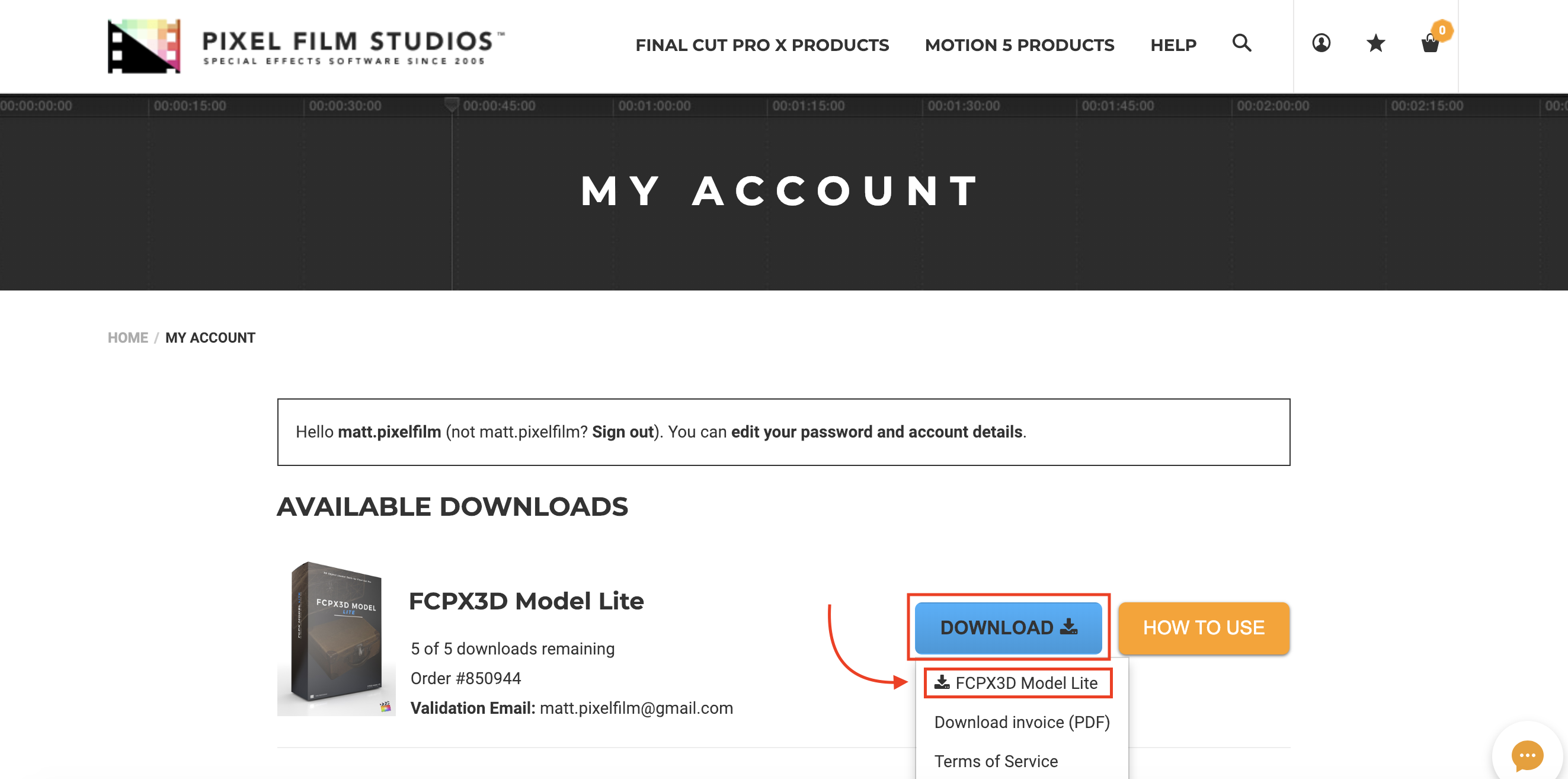Go to HOME breadcrumb link
The image size is (1568, 779).
[128, 338]
